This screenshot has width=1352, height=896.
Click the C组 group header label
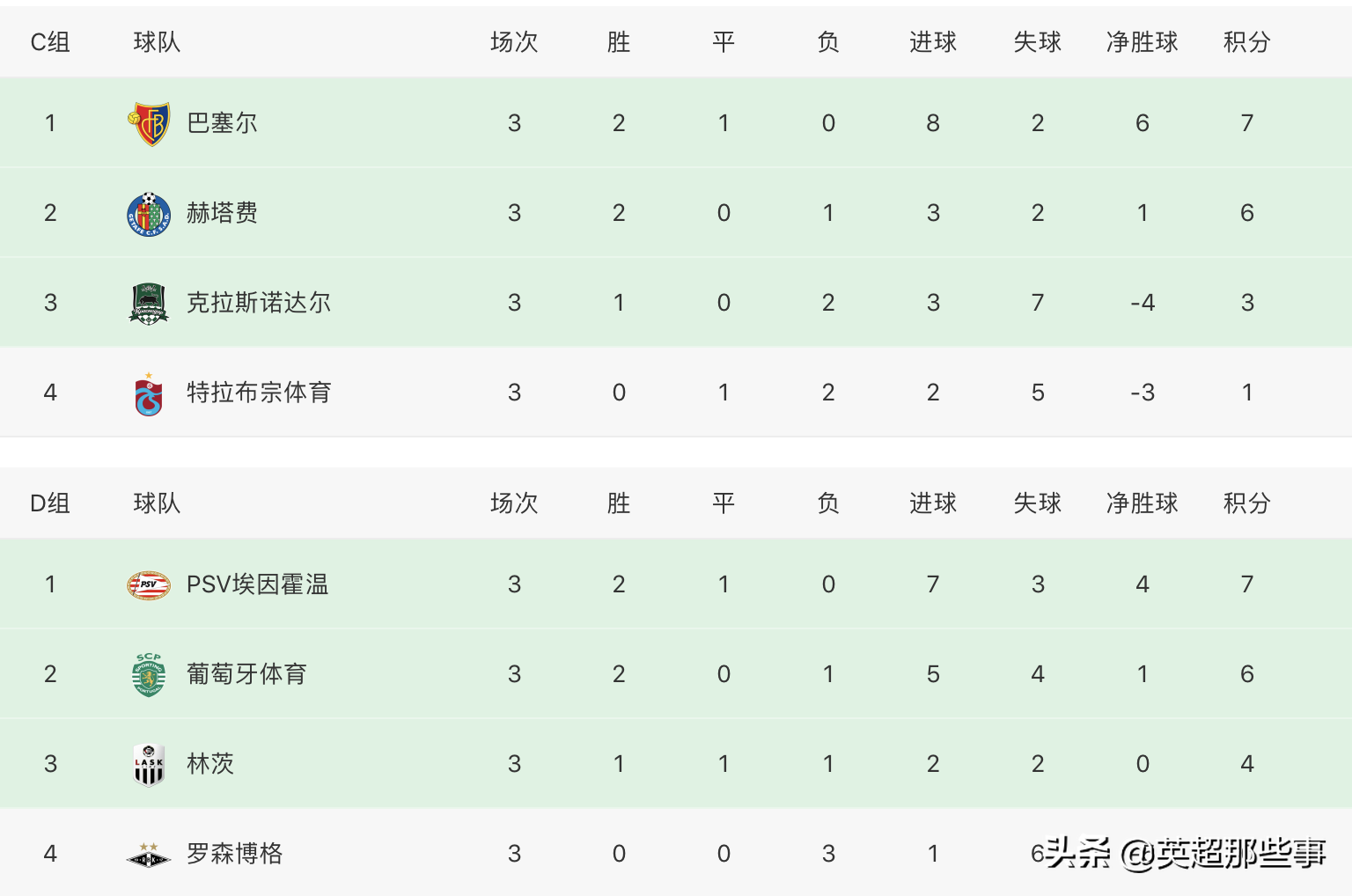click(50, 42)
